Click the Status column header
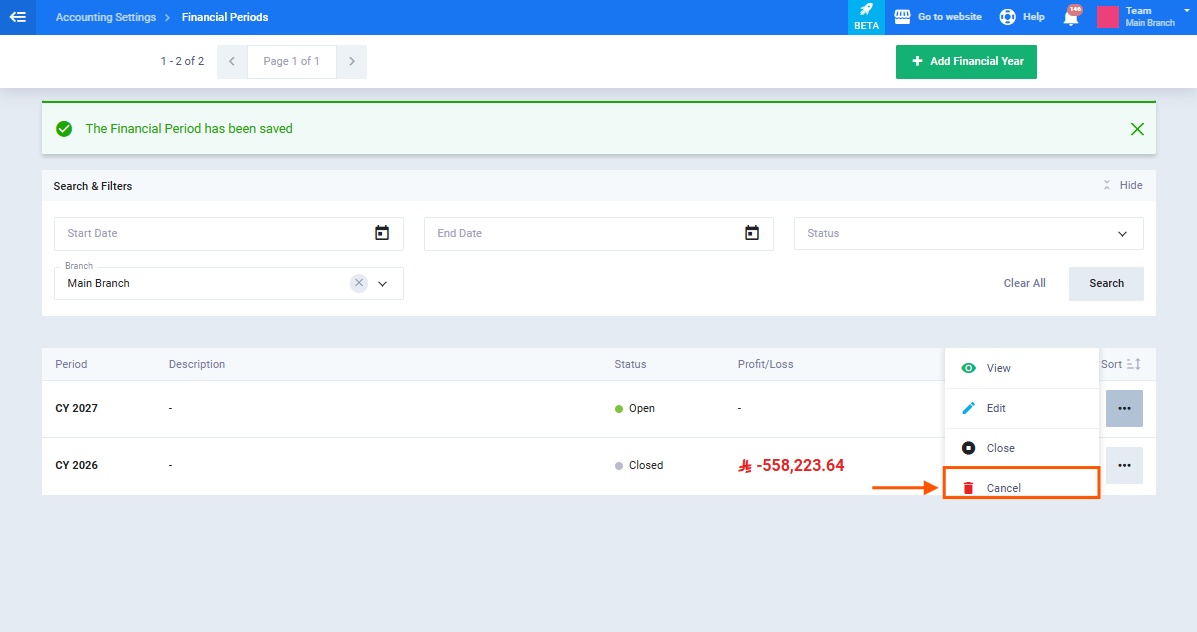Image resolution: width=1197 pixels, height=632 pixels. [631, 364]
